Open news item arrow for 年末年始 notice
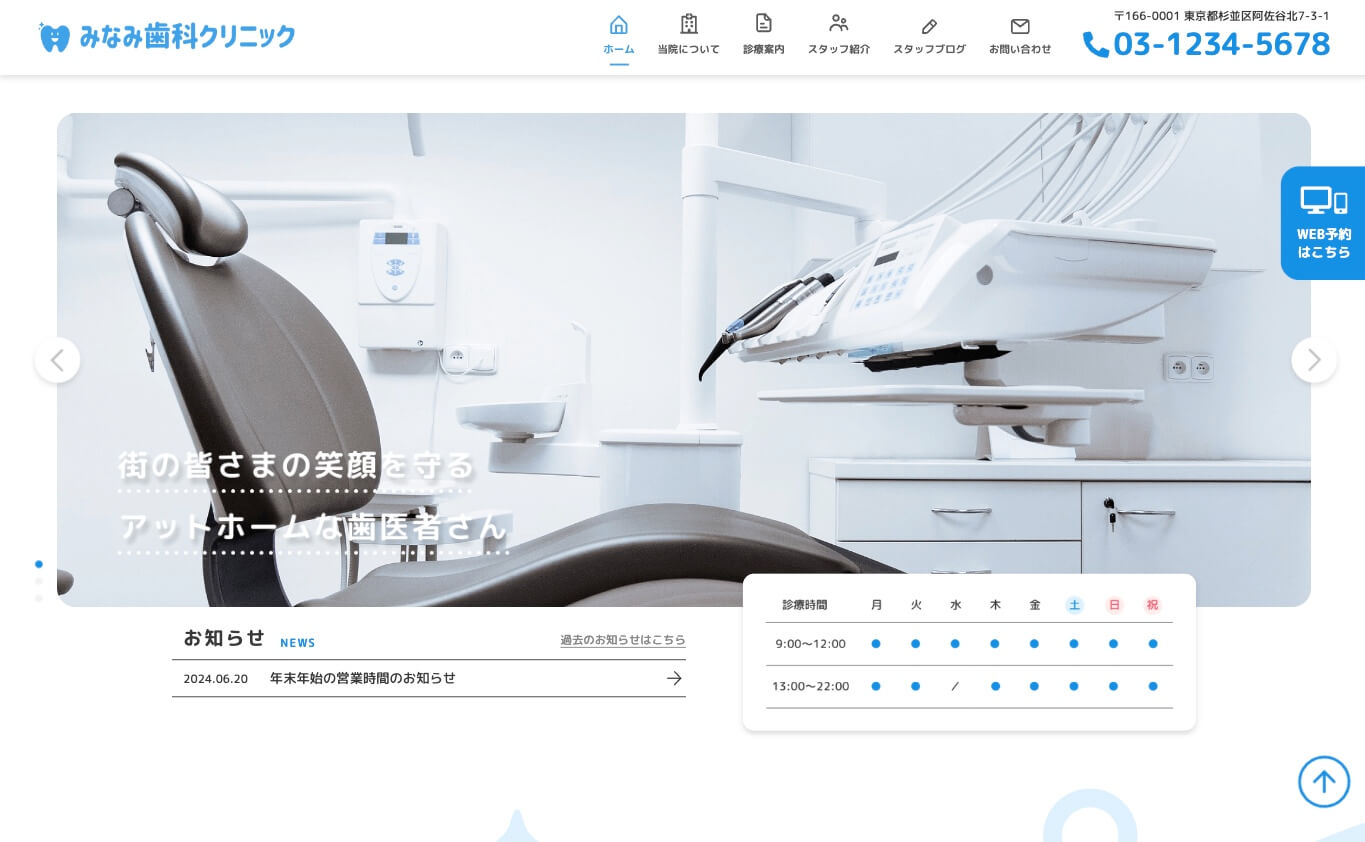Screen dimensions: 1365x842 click(x=674, y=678)
